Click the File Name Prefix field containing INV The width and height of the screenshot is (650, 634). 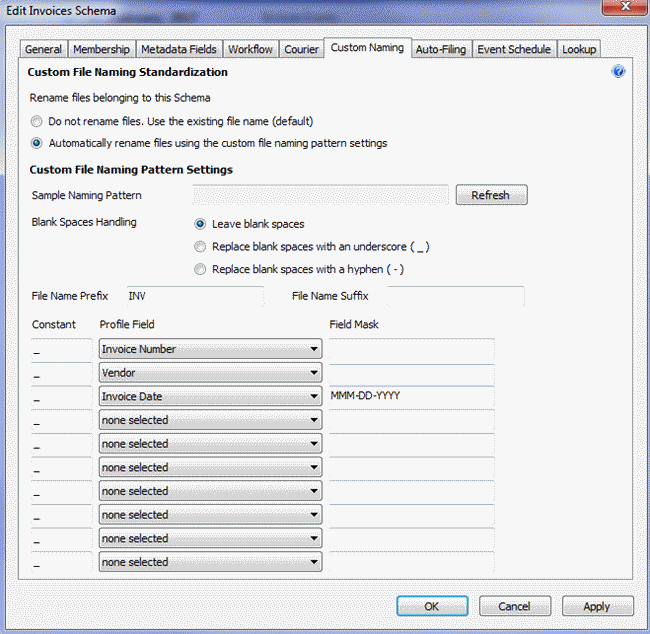coord(195,296)
